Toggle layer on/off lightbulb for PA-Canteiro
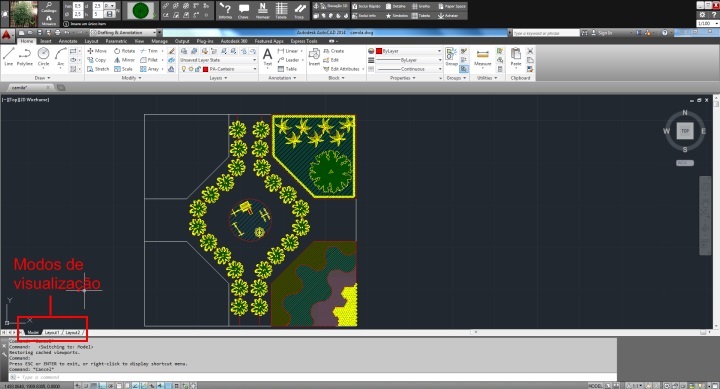The image size is (720, 389). pyautogui.click(x=184, y=69)
